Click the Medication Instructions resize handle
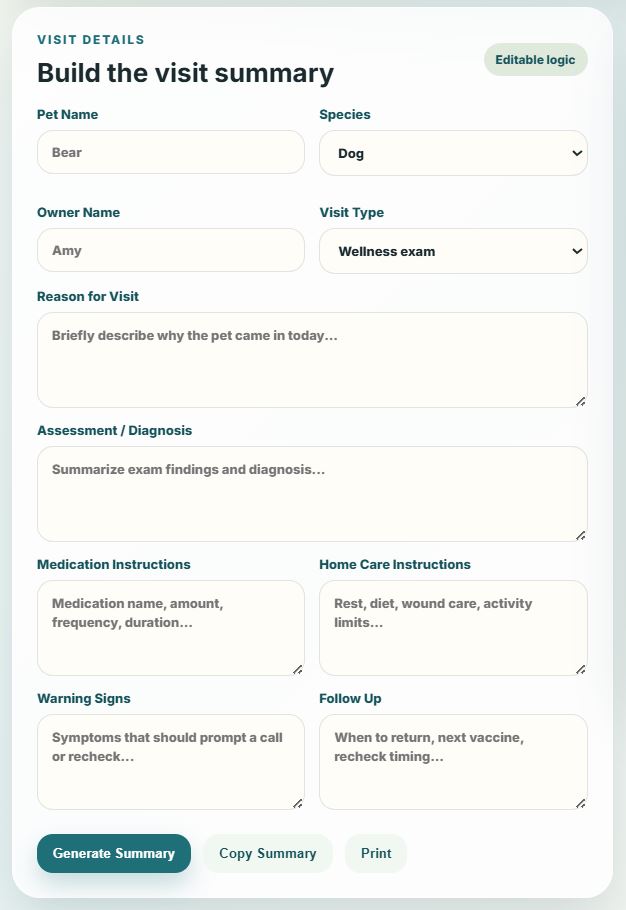 click(297, 669)
